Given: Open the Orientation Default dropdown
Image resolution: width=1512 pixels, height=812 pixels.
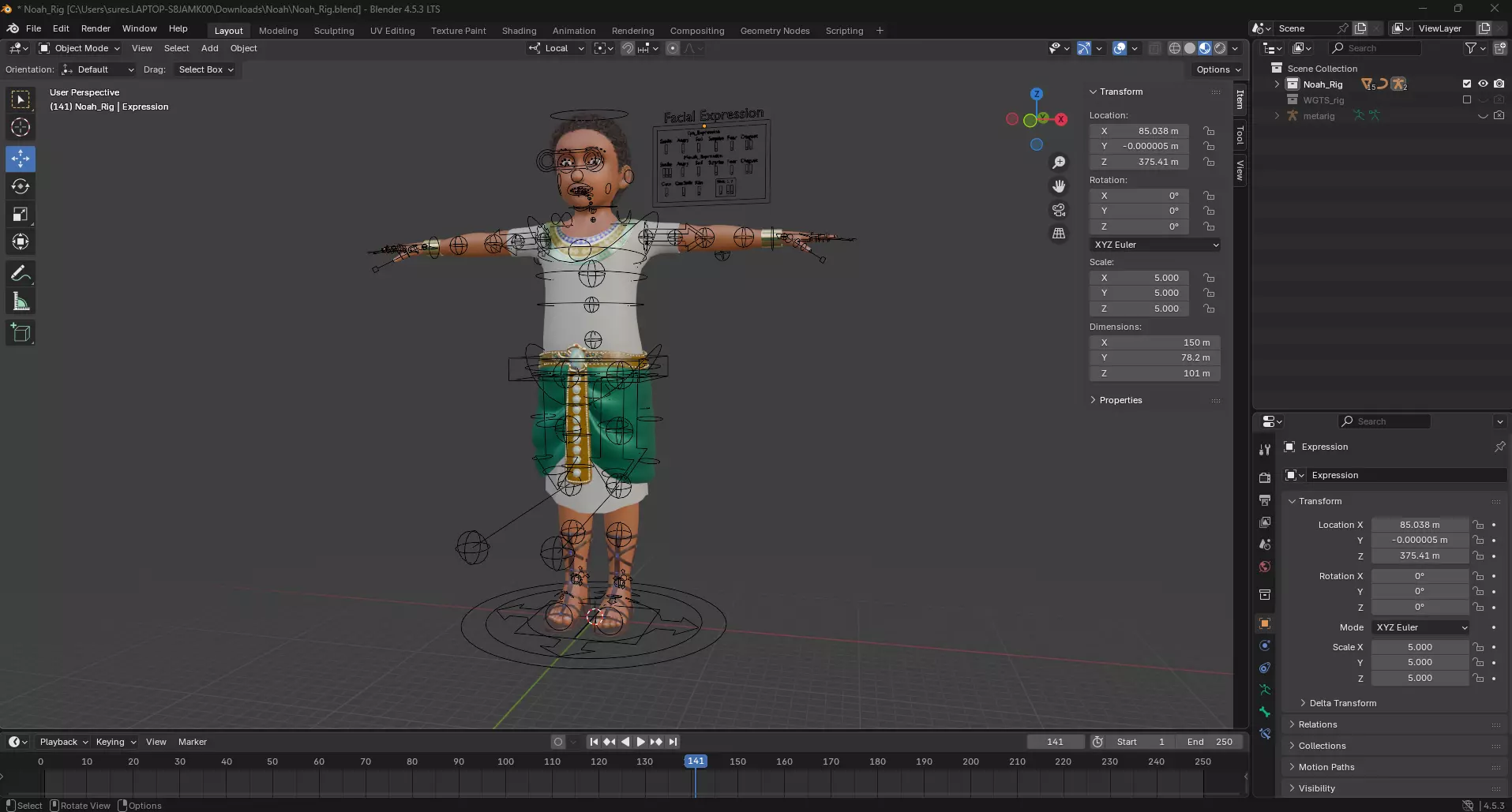Looking at the screenshot, I should click(98, 69).
